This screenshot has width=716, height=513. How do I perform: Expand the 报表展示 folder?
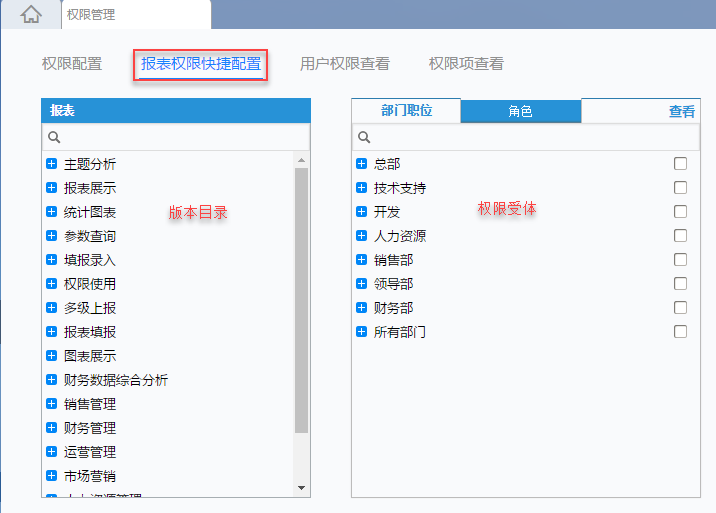tap(52, 188)
